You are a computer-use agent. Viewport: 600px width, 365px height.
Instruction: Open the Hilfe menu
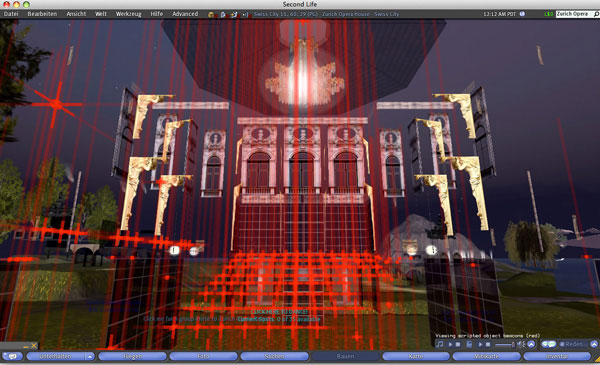pos(157,14)
